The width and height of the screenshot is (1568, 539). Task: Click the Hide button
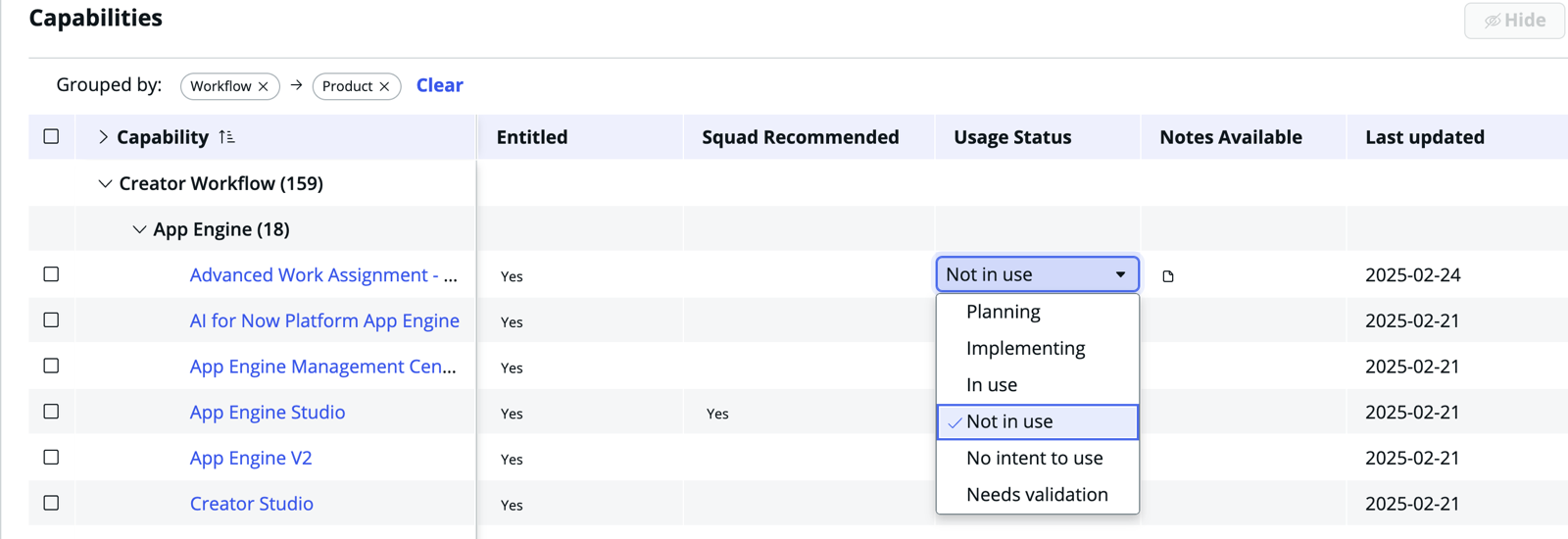[1514, 21]
